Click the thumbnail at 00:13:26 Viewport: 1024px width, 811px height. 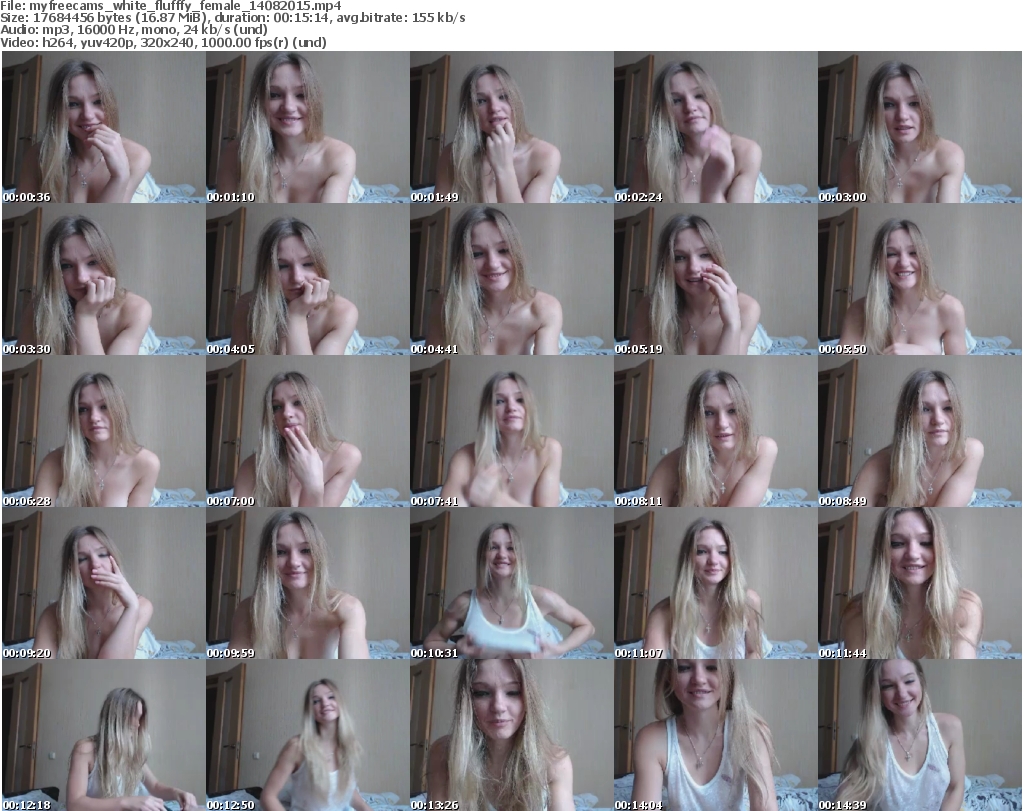[x=511, y=735]
